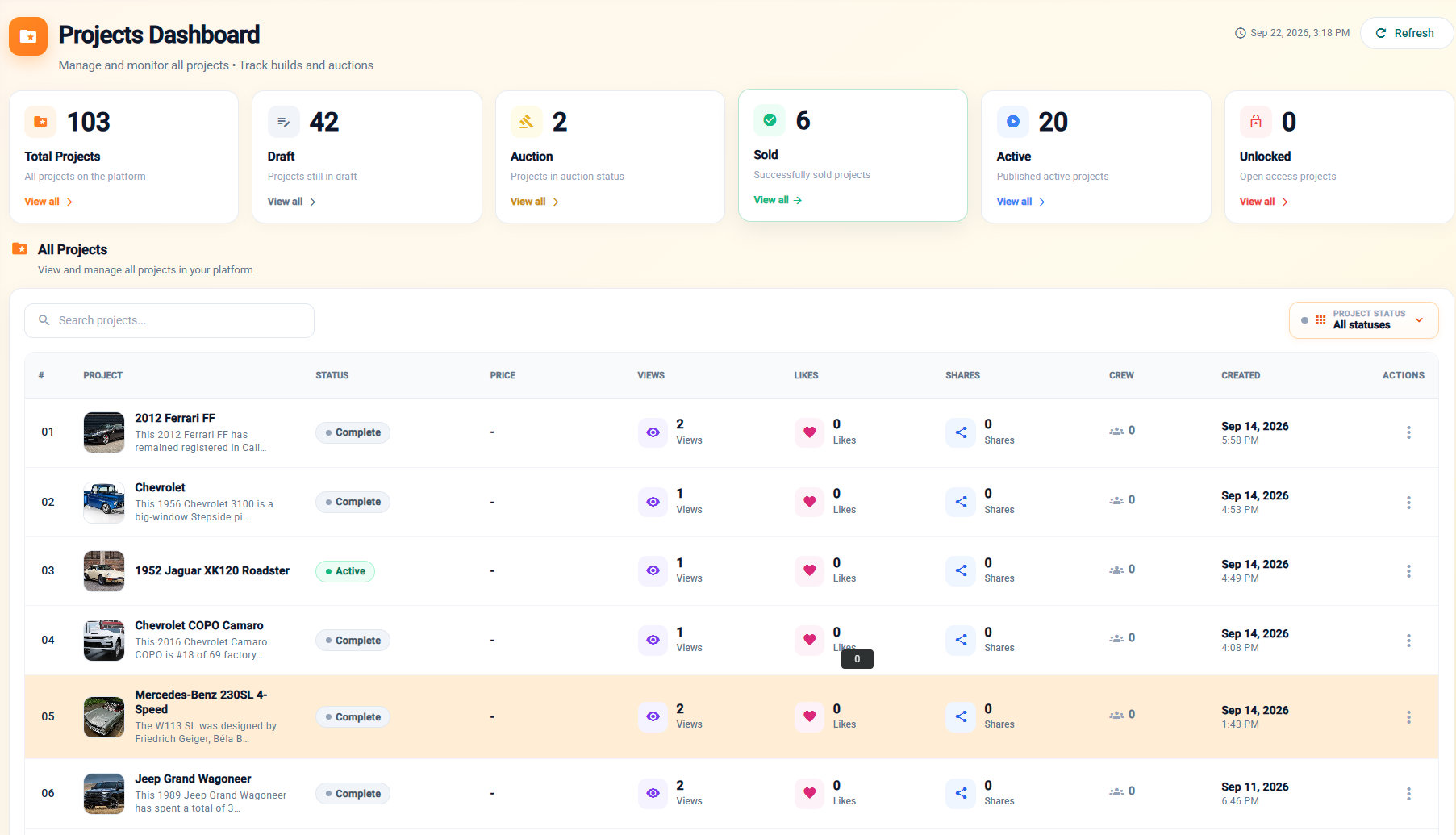Click the Draft card edit icon

[283, 122]
